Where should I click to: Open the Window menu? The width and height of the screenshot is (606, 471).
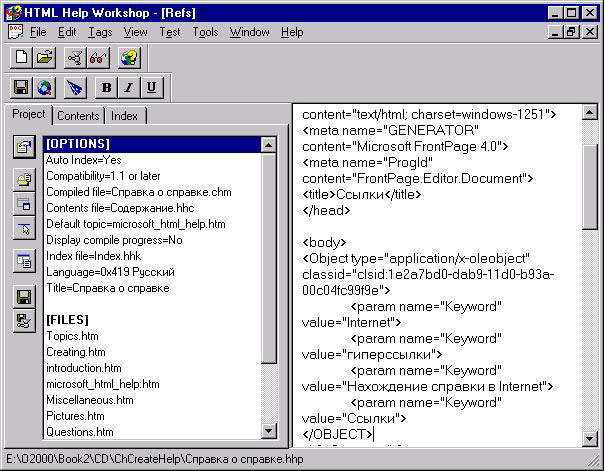249,32
